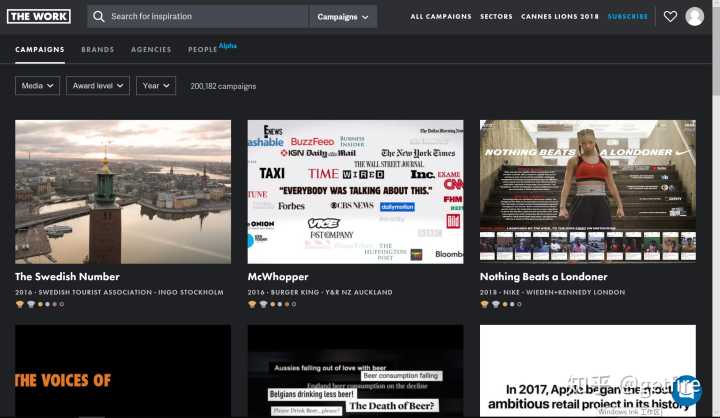Open the Nothing Beats a Londoner thumbnail

tap(588, 192)
